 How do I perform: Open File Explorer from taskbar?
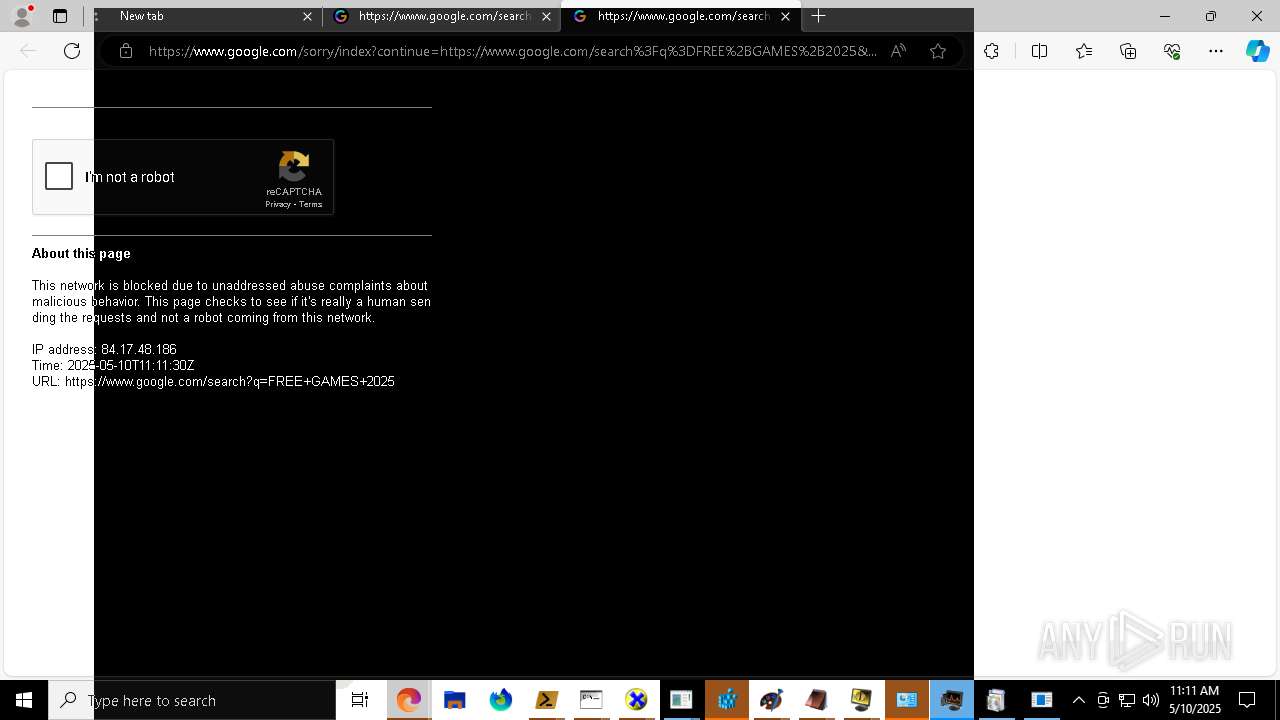click(455, 700)
